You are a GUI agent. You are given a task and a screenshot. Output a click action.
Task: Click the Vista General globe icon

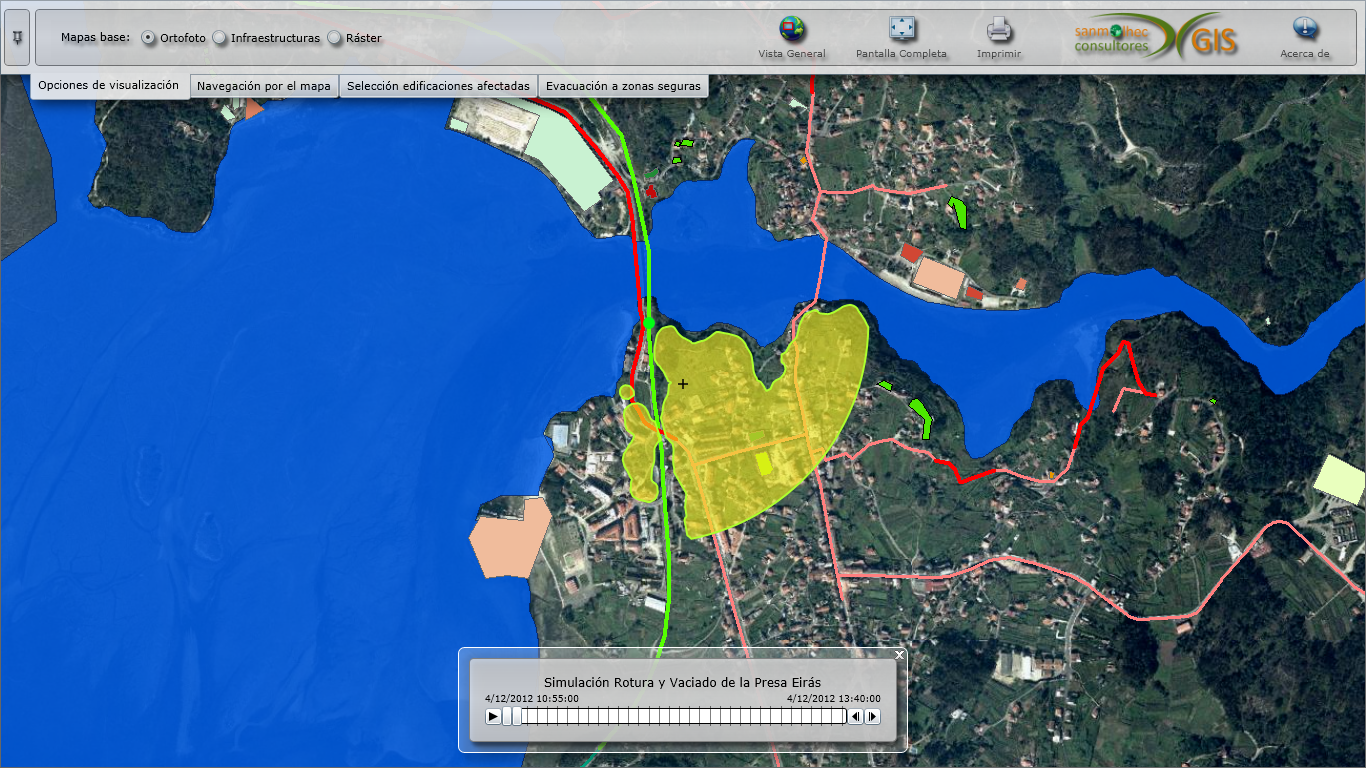point(792,29)
